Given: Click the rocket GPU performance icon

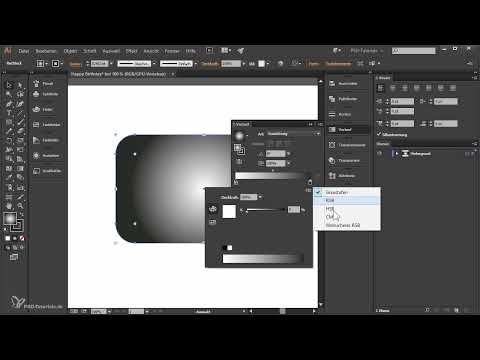Looking at the screenshot, I should click(241, 51).
